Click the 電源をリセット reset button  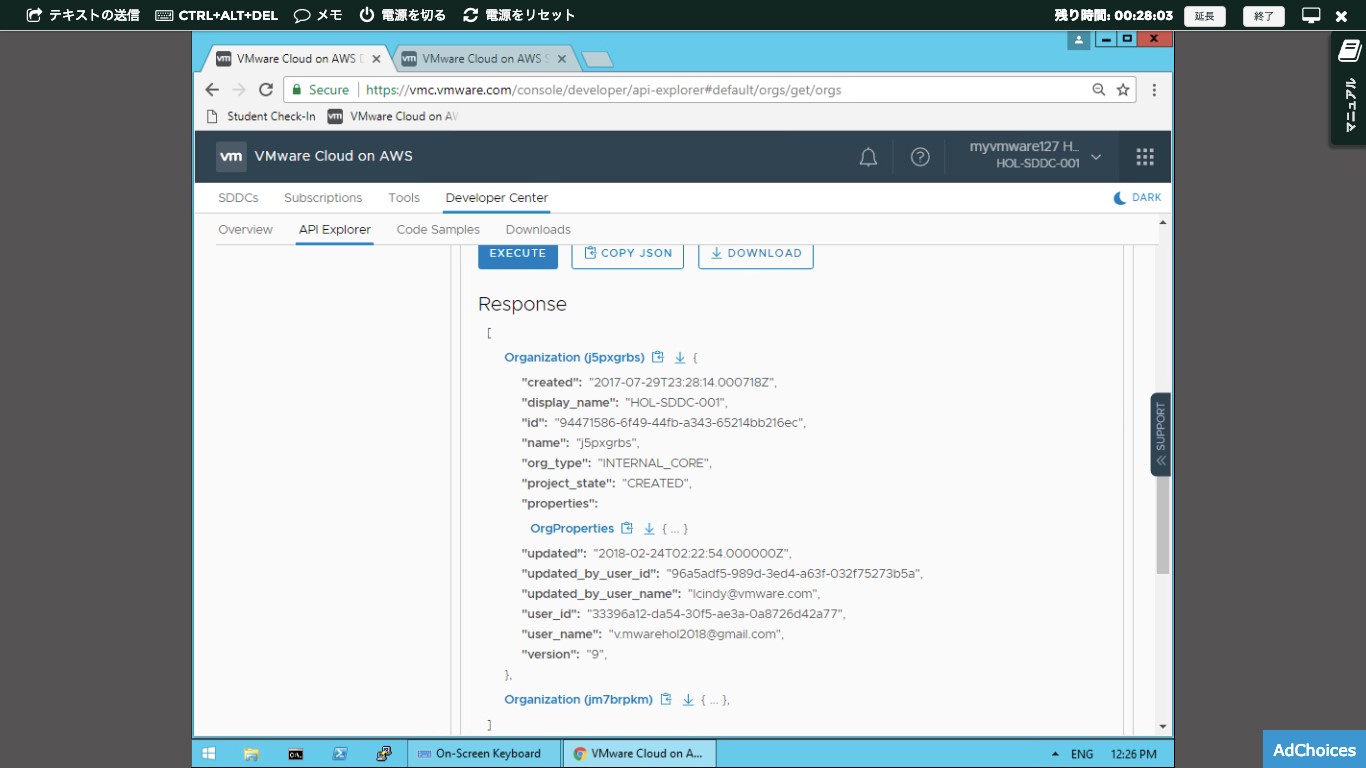519,15
